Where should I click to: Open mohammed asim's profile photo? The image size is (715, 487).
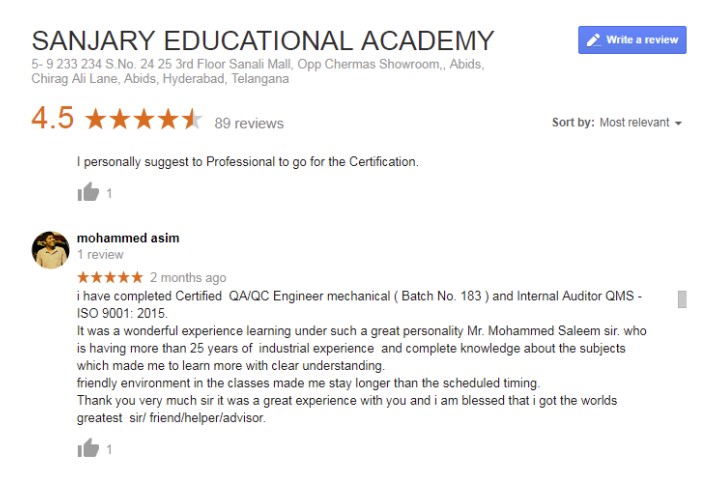click(50, 249)
